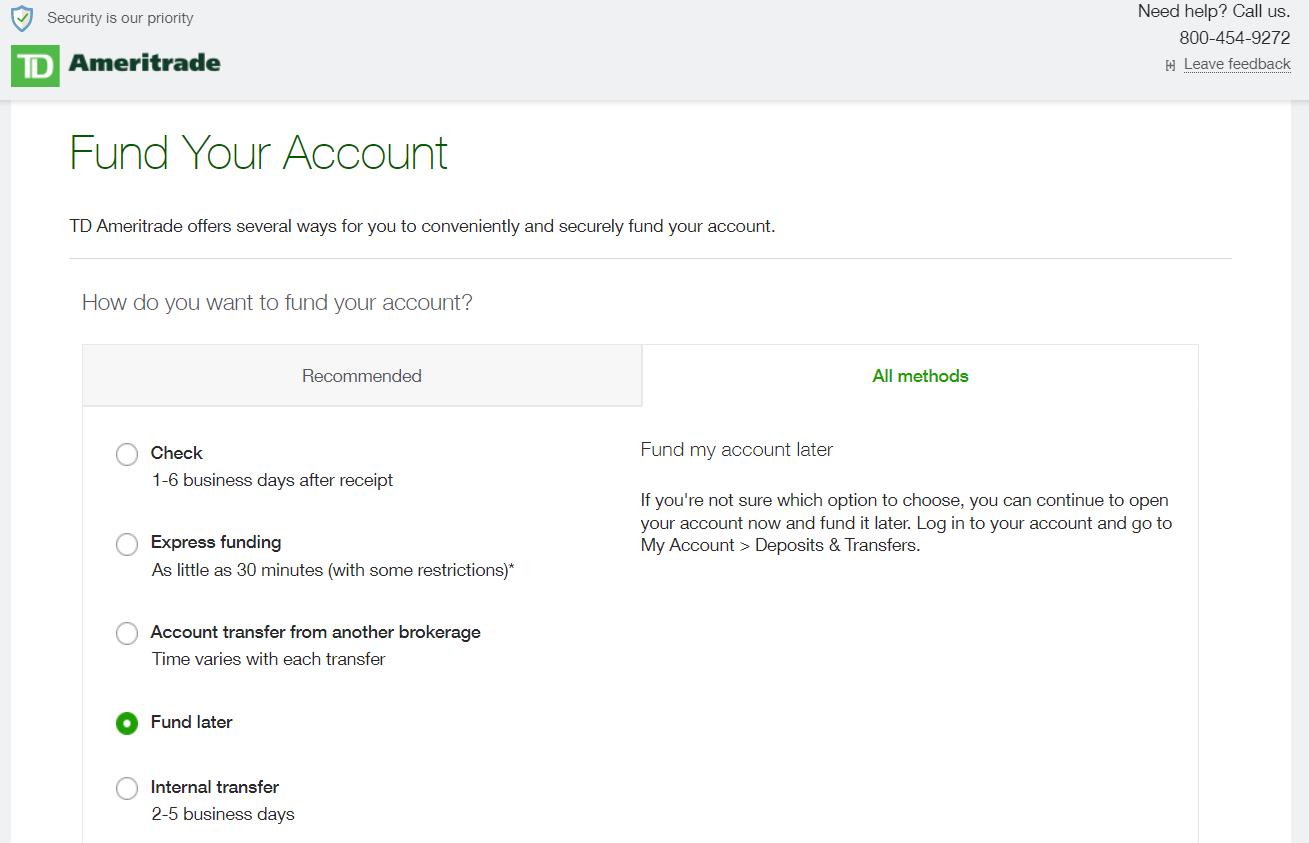This screenshot has width=1309, height=843.
Task: Click 'As little as 30 minutes' description
Action: (333, 570)
